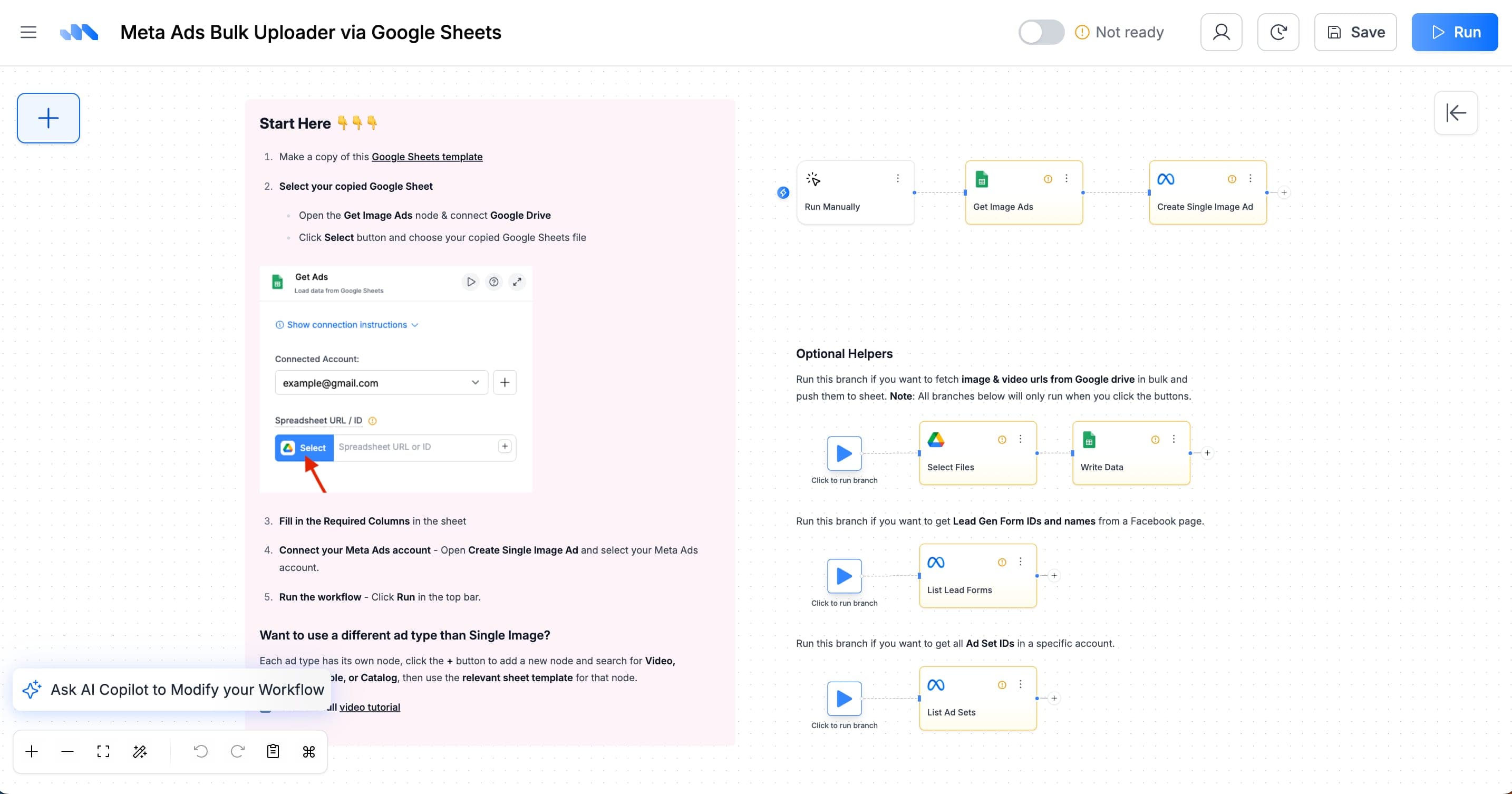
Task: Click the app logo in header
Action: coord(79,32)
